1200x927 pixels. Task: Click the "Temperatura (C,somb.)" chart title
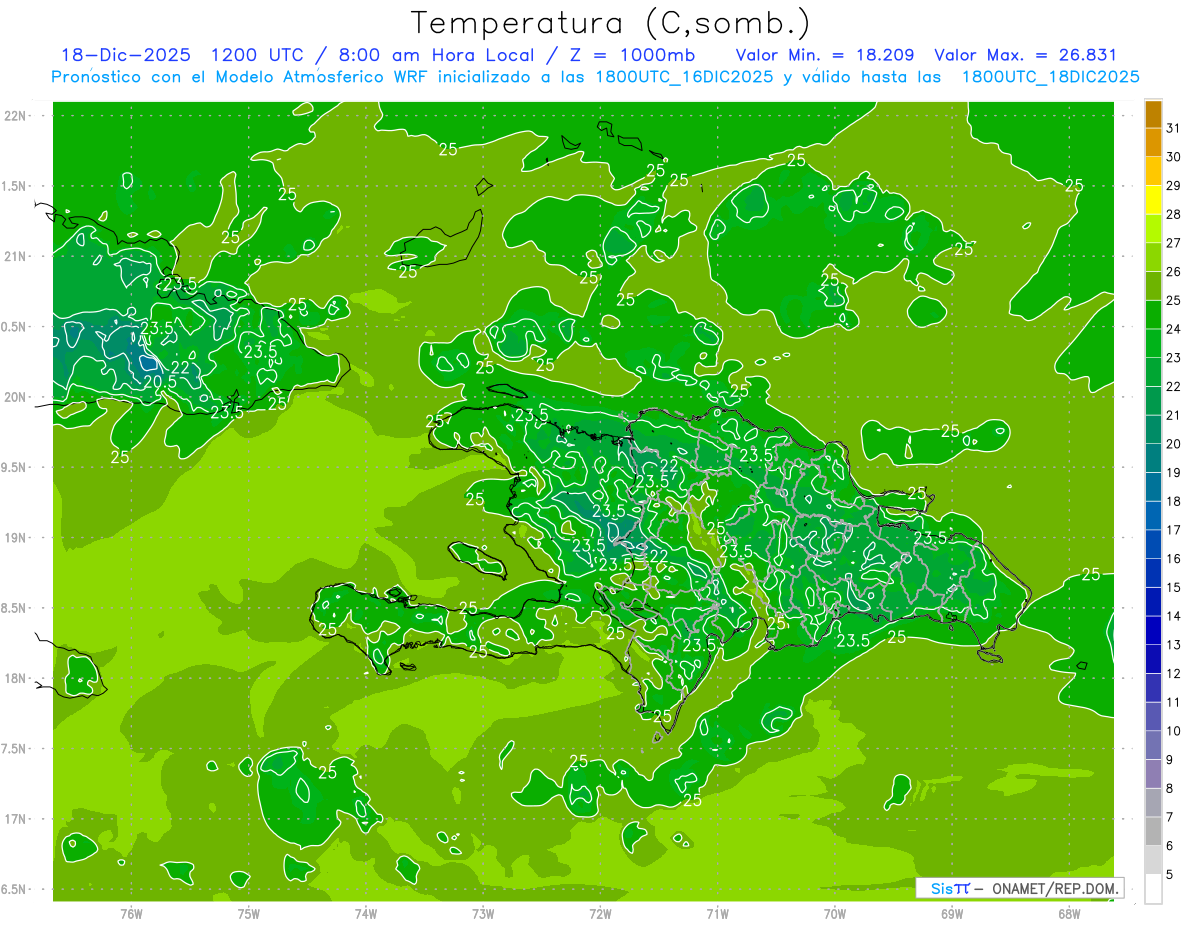click(611, 24)
